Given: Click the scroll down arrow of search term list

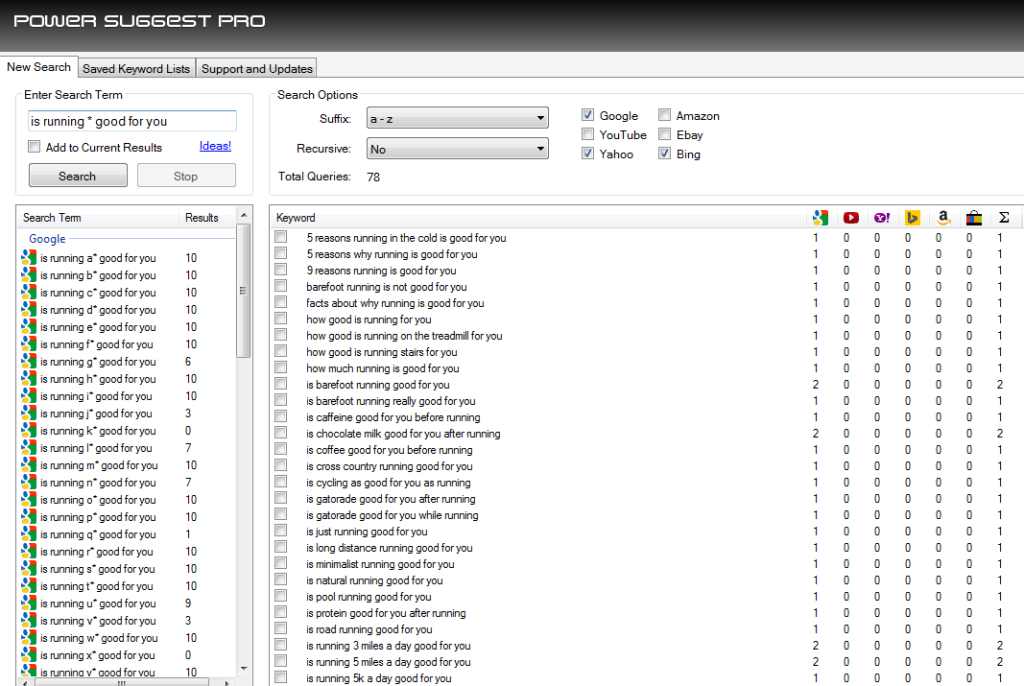Looking at the screenshot, I should [244, 668].
